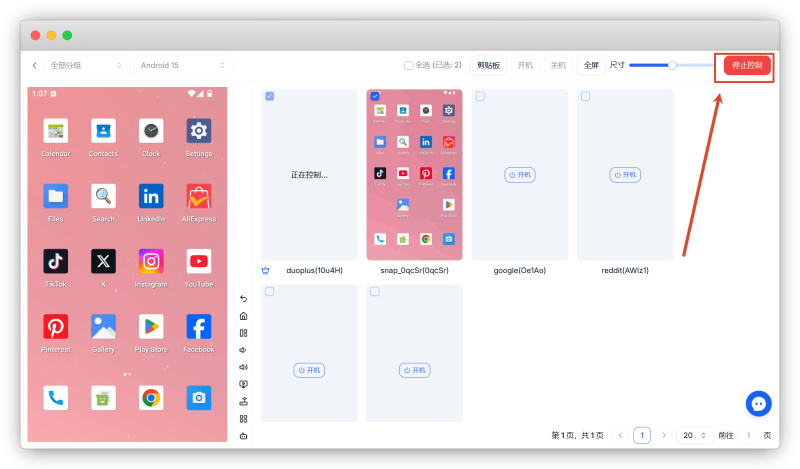Click the red 停止控制 stop control button
800x469 pixels.
click(x=747, y=65)
